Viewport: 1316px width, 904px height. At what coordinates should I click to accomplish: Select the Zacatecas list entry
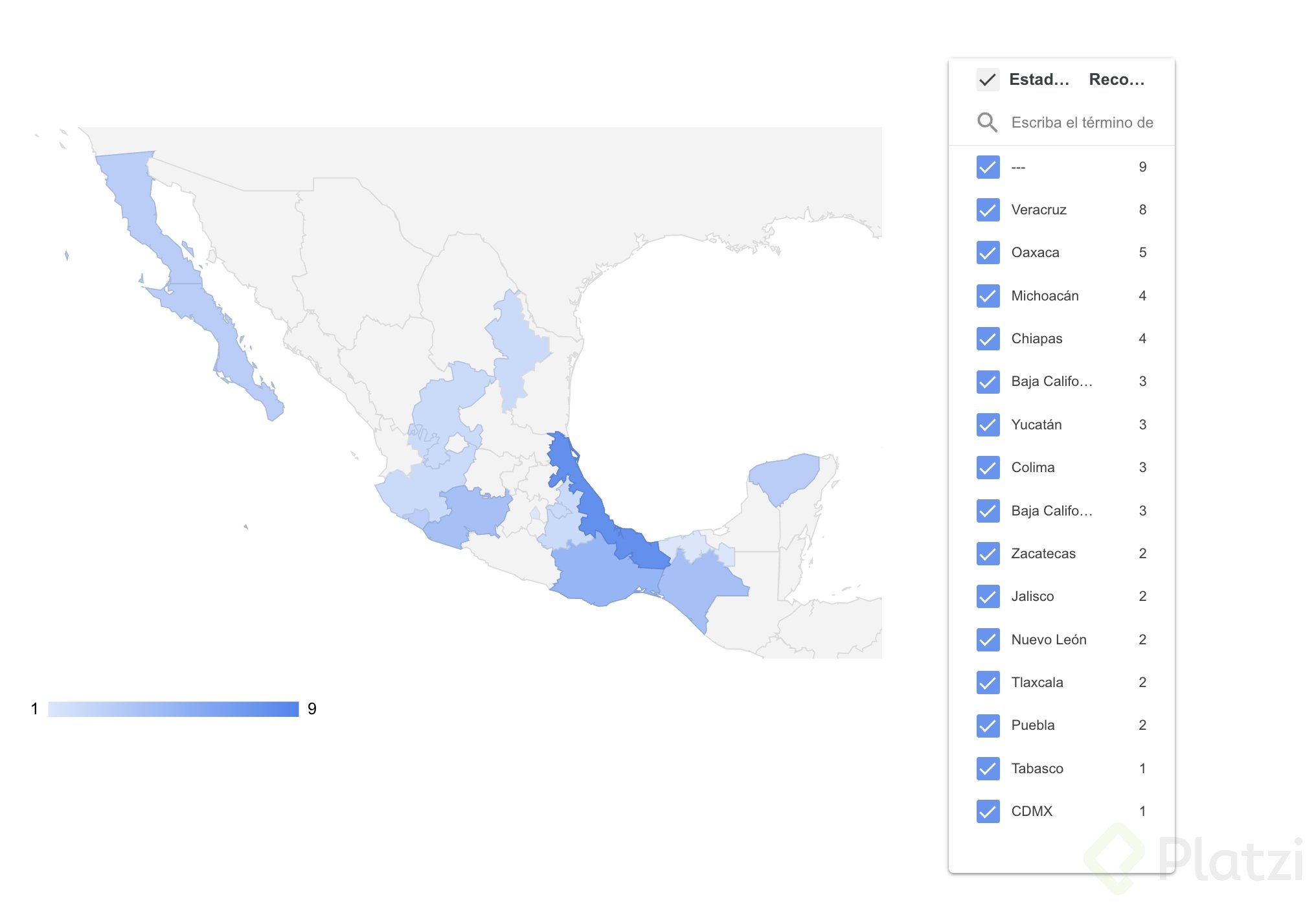pos(1043,554)
